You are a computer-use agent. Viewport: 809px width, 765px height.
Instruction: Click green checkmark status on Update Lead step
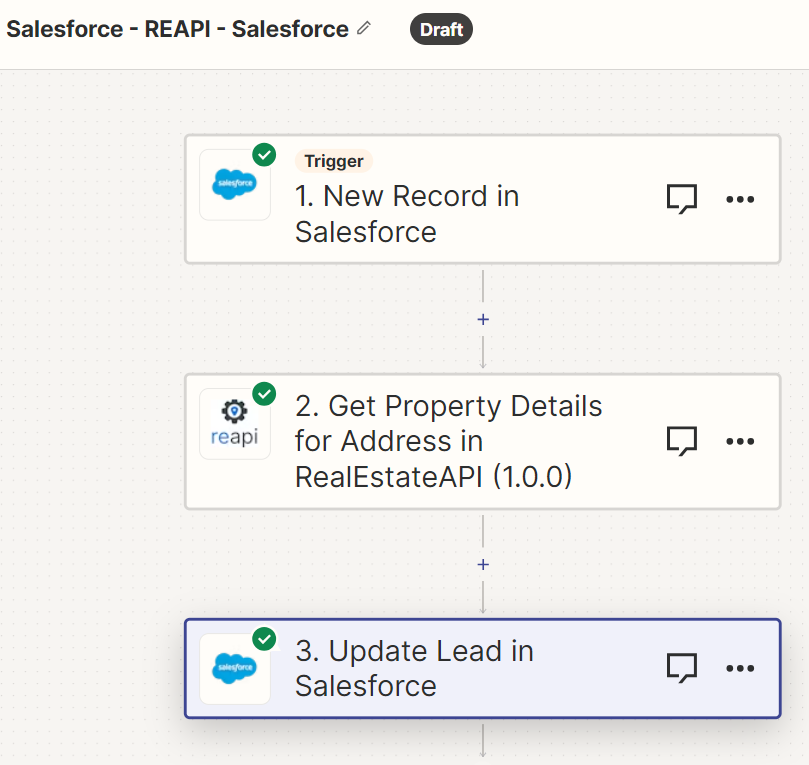[264, 639]
